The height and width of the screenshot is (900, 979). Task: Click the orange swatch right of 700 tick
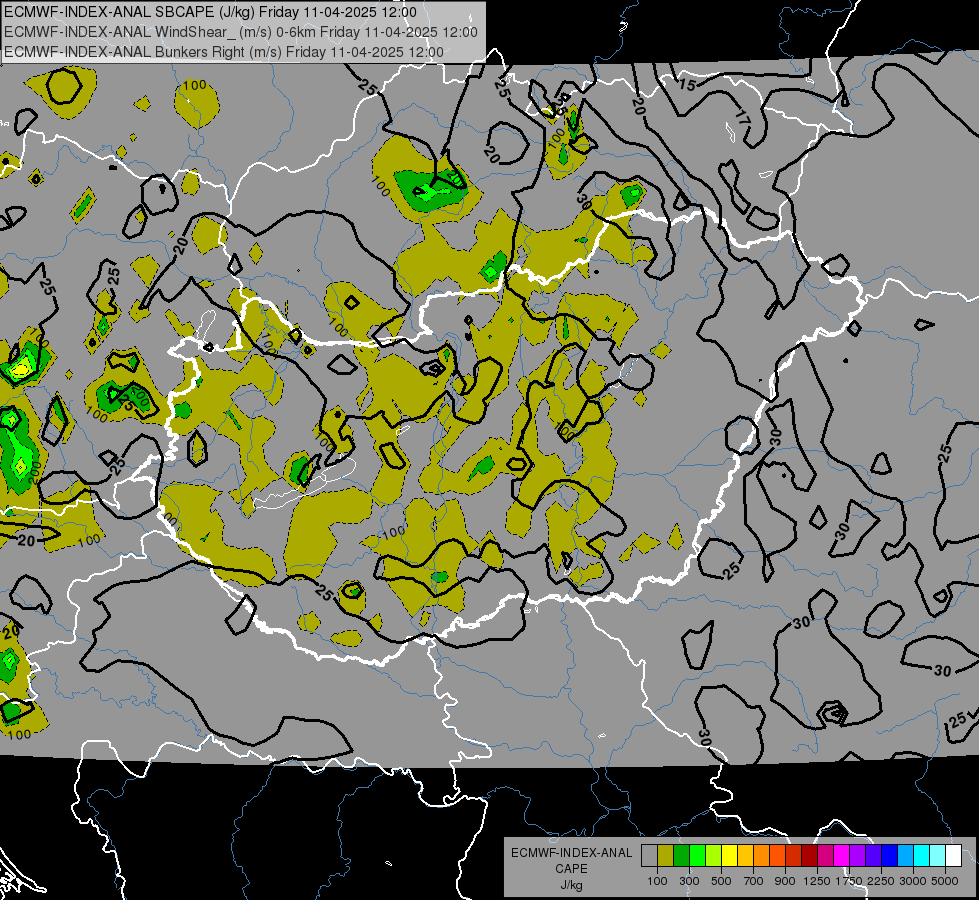click(761, 856)
